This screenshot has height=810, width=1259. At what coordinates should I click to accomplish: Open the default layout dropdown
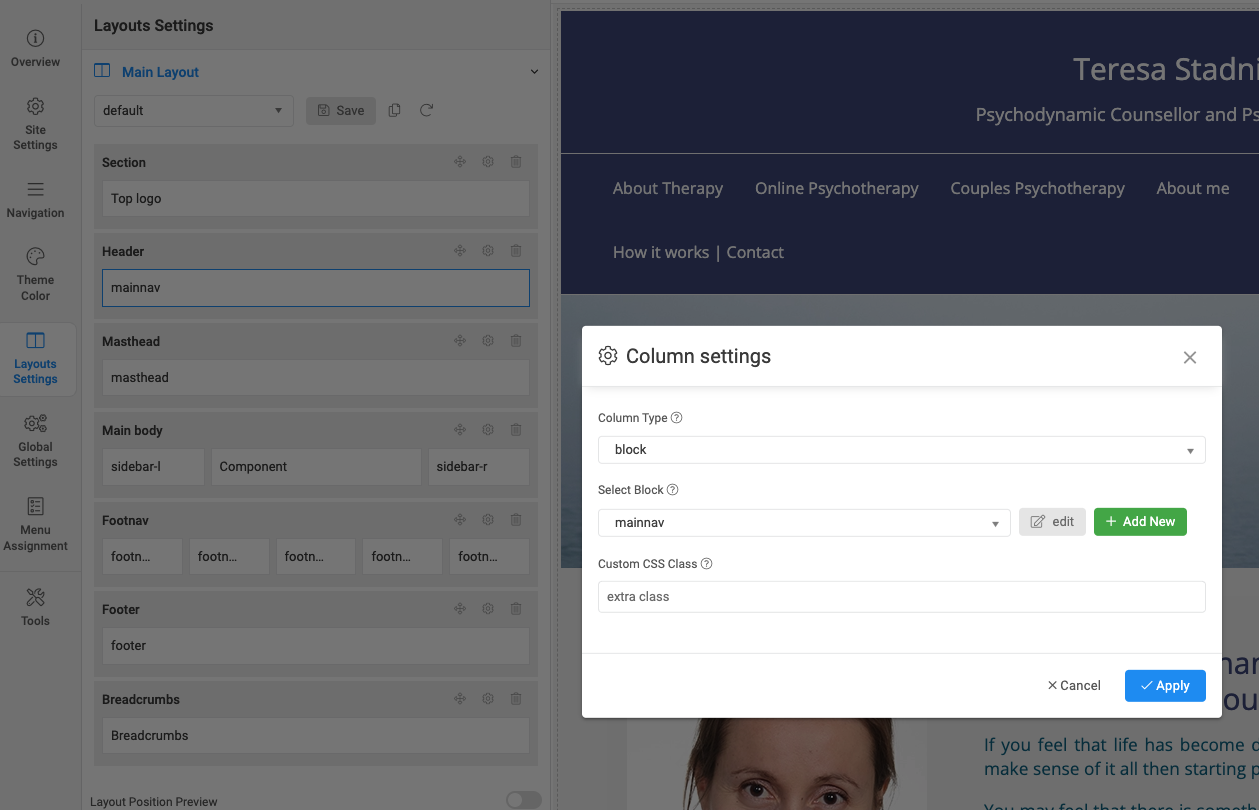[x=193, y=110]
